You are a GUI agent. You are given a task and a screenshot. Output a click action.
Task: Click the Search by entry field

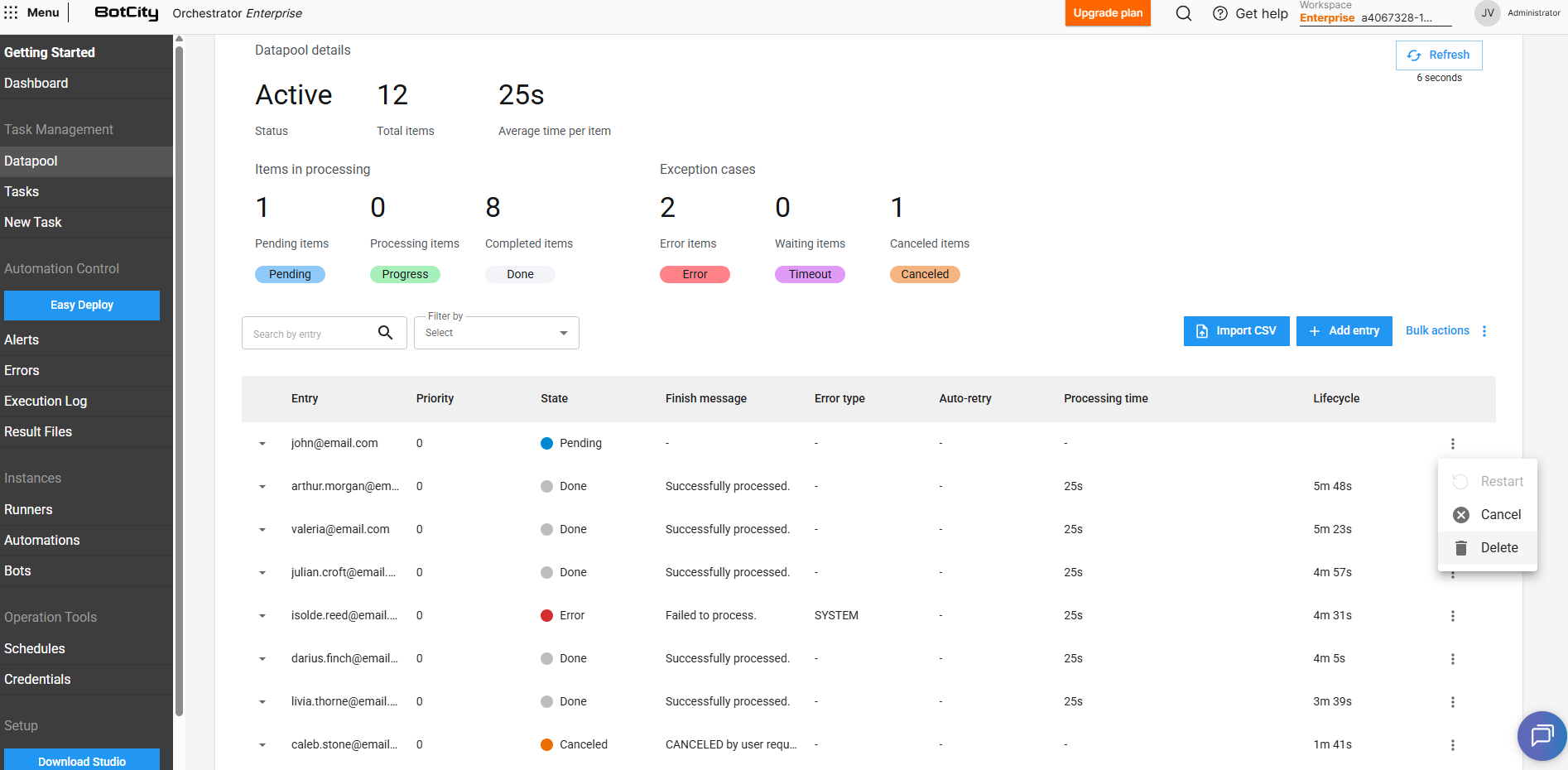310,334
